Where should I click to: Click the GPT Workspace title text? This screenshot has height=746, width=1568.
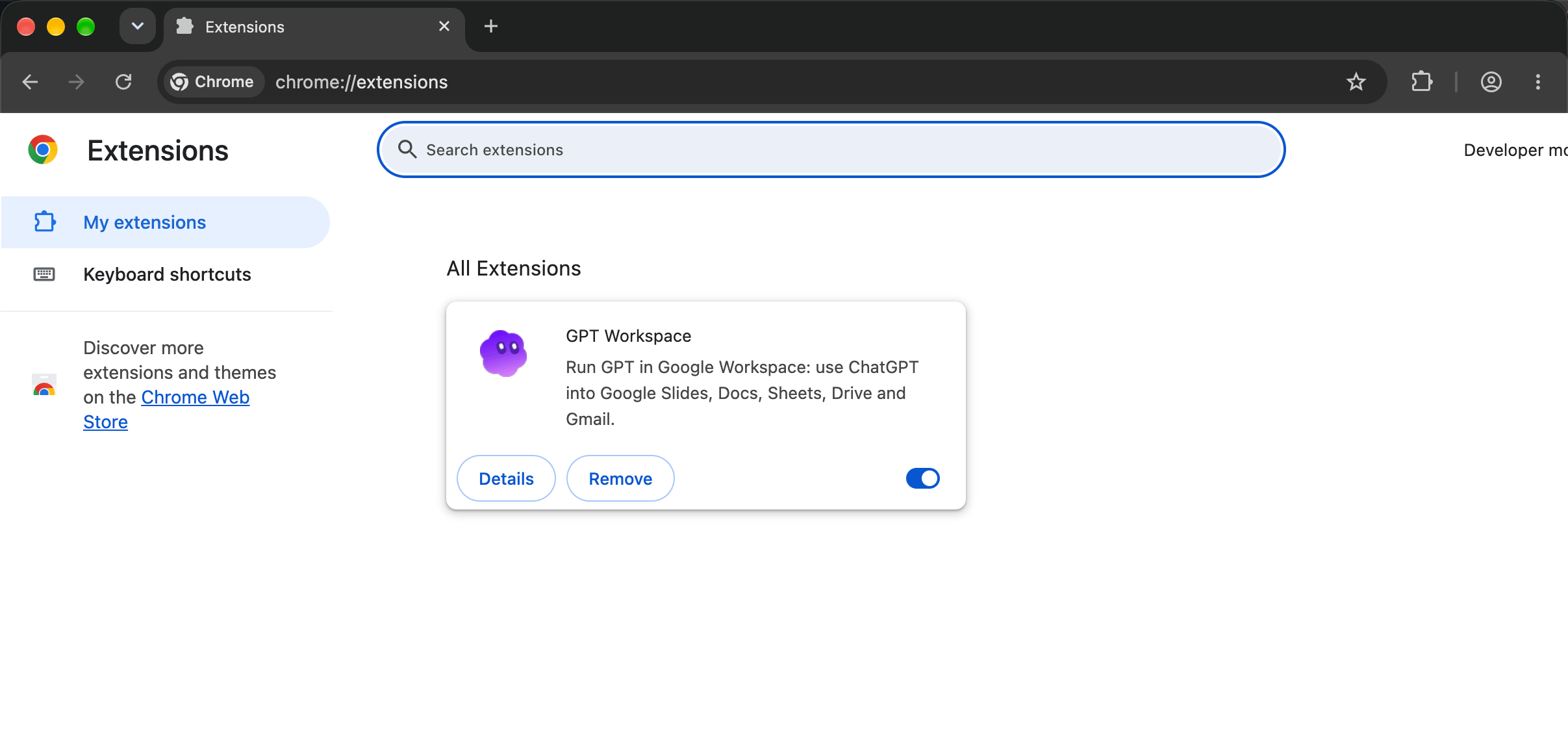tap(628, 336)
